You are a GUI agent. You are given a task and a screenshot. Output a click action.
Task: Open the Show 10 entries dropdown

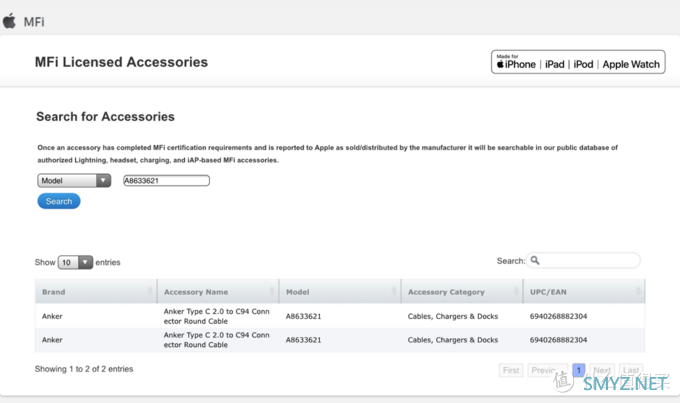(x=75, y=262)
